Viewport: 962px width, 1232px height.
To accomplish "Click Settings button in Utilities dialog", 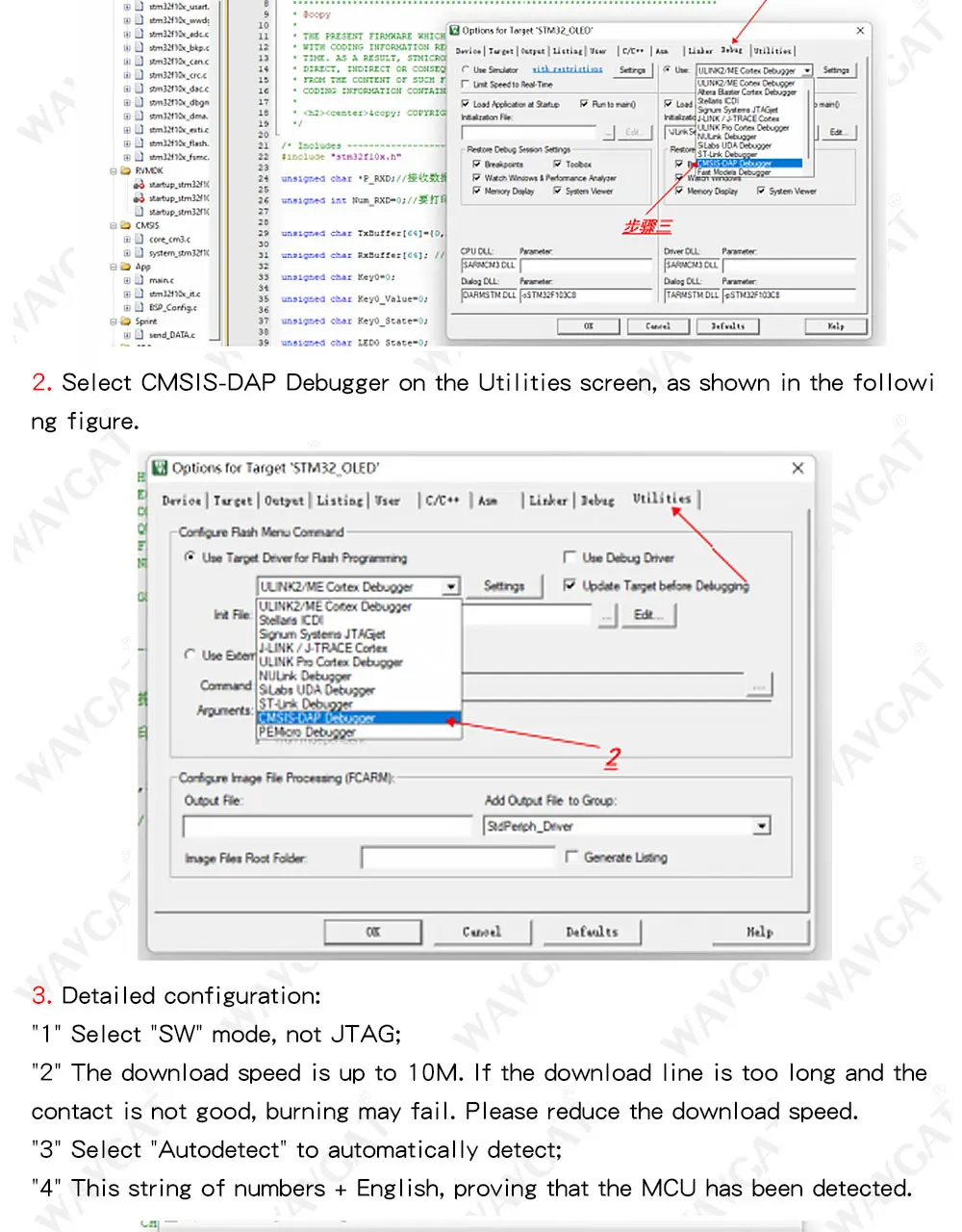I will point(504,586).
